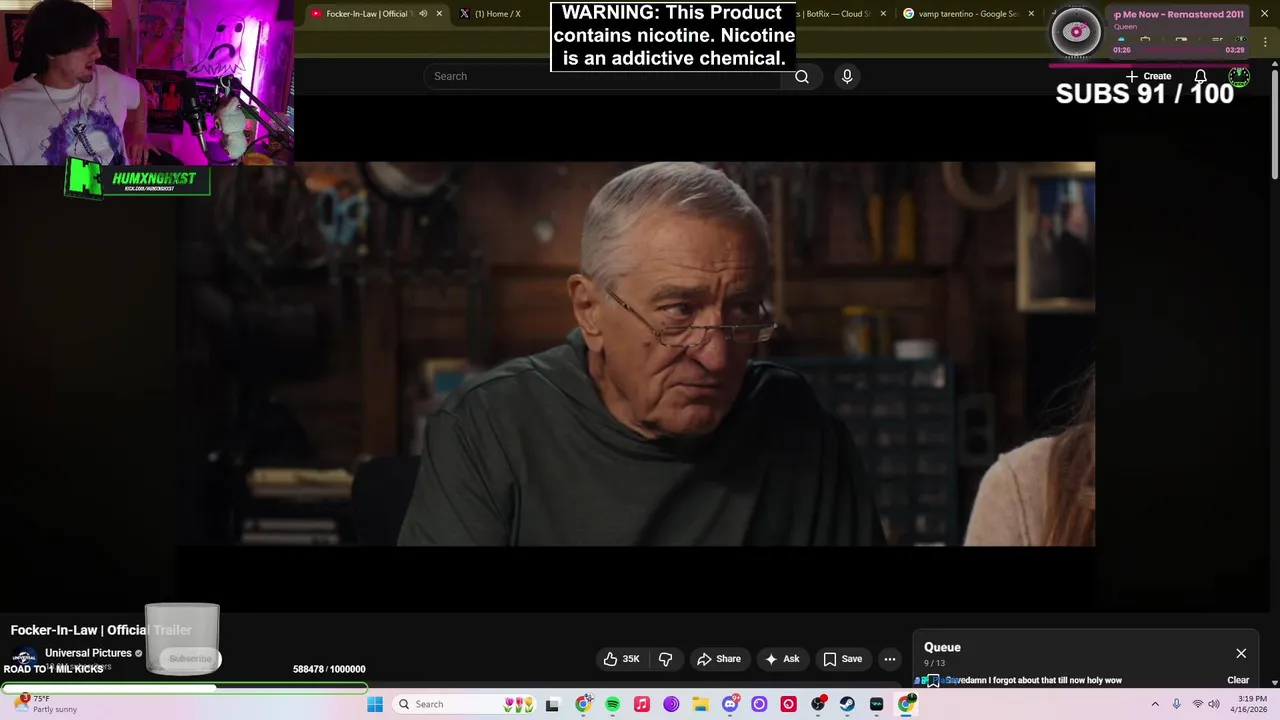
Task: Click the Create video button
Action: [1148, 76]
